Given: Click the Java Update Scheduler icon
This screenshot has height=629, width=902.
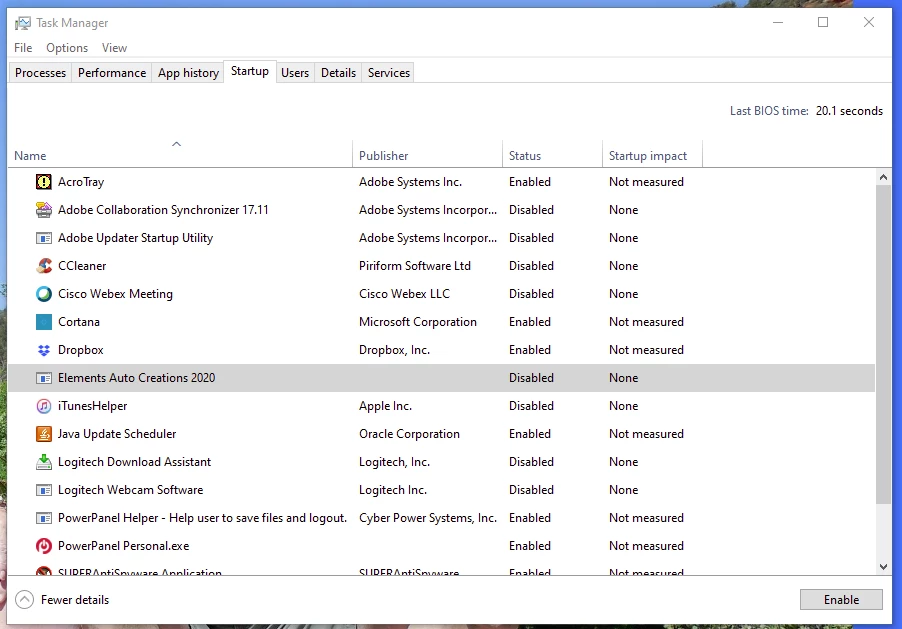Looking at the screenshot, I should click(44, 434).
